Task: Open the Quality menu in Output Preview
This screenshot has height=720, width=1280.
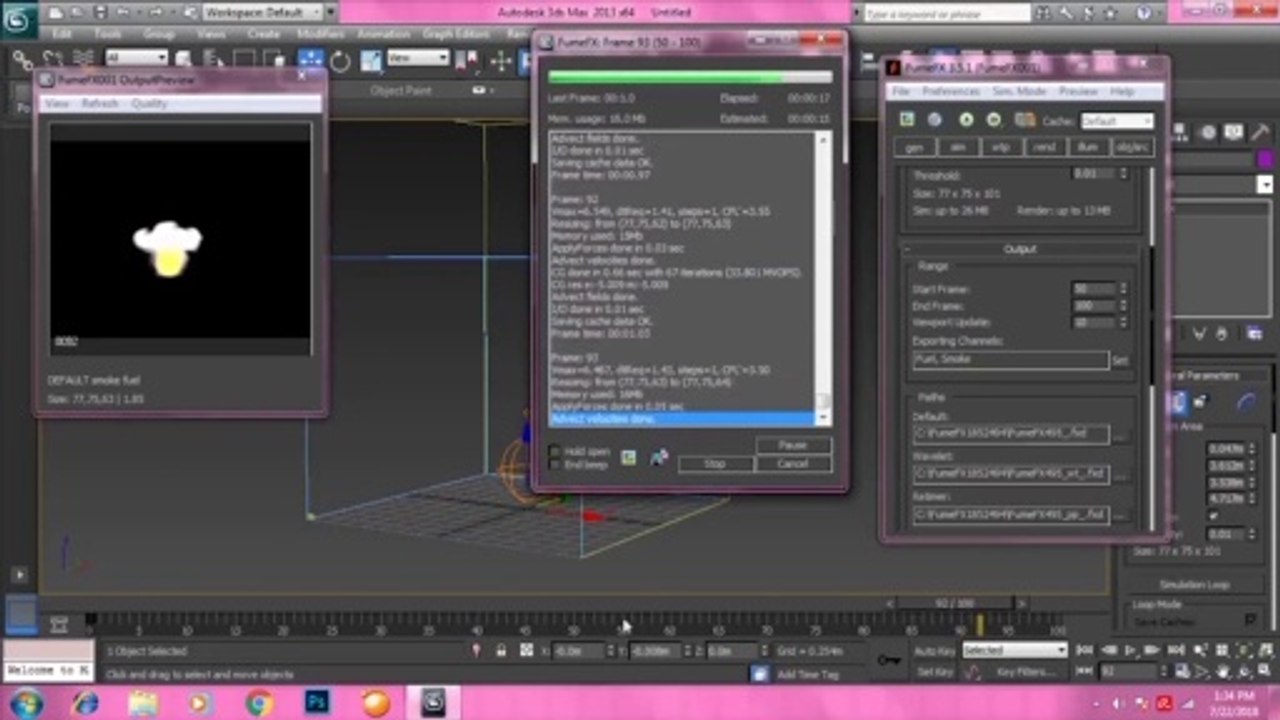Action: point(149,104)
